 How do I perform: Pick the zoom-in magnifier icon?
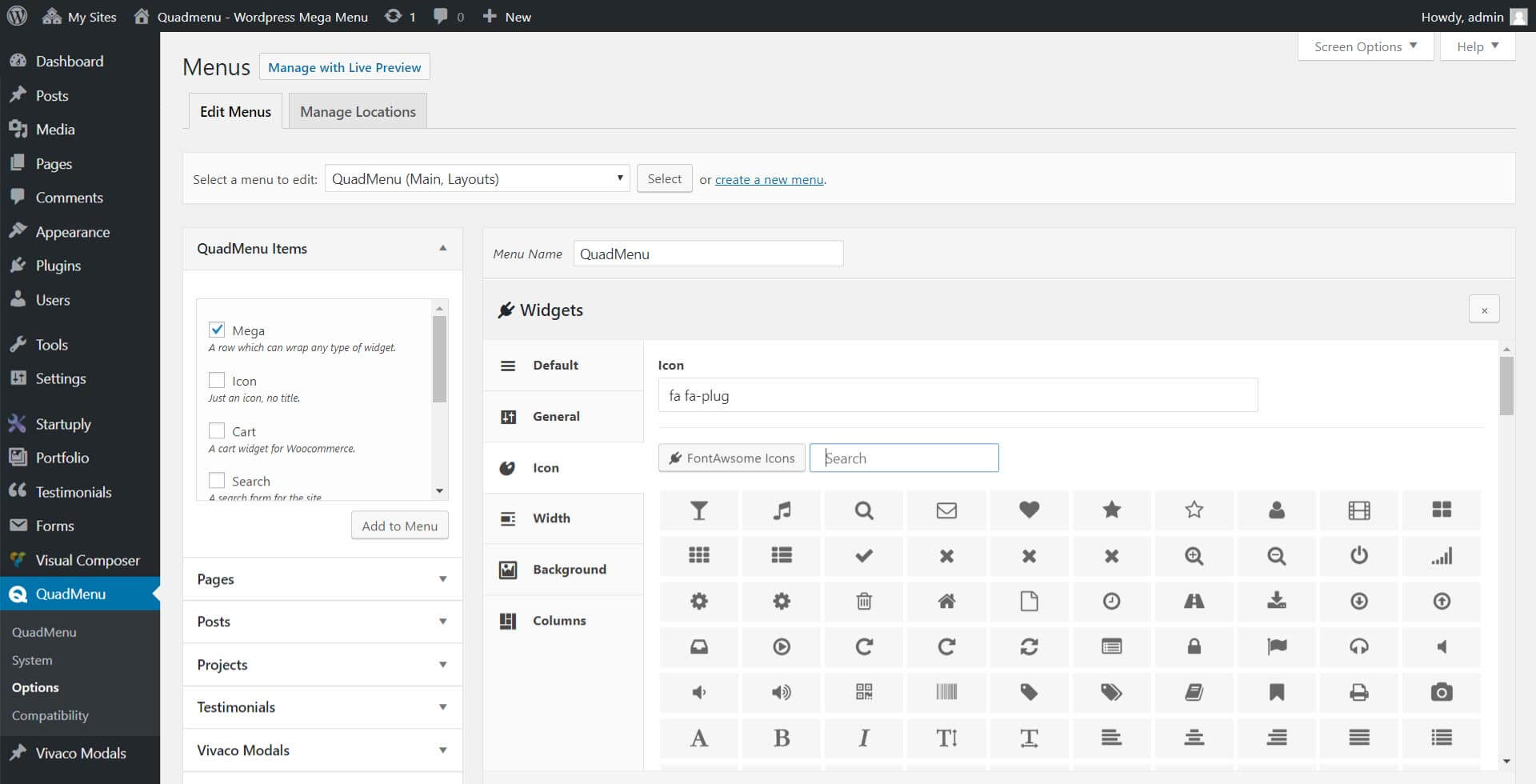[1194, 556]
